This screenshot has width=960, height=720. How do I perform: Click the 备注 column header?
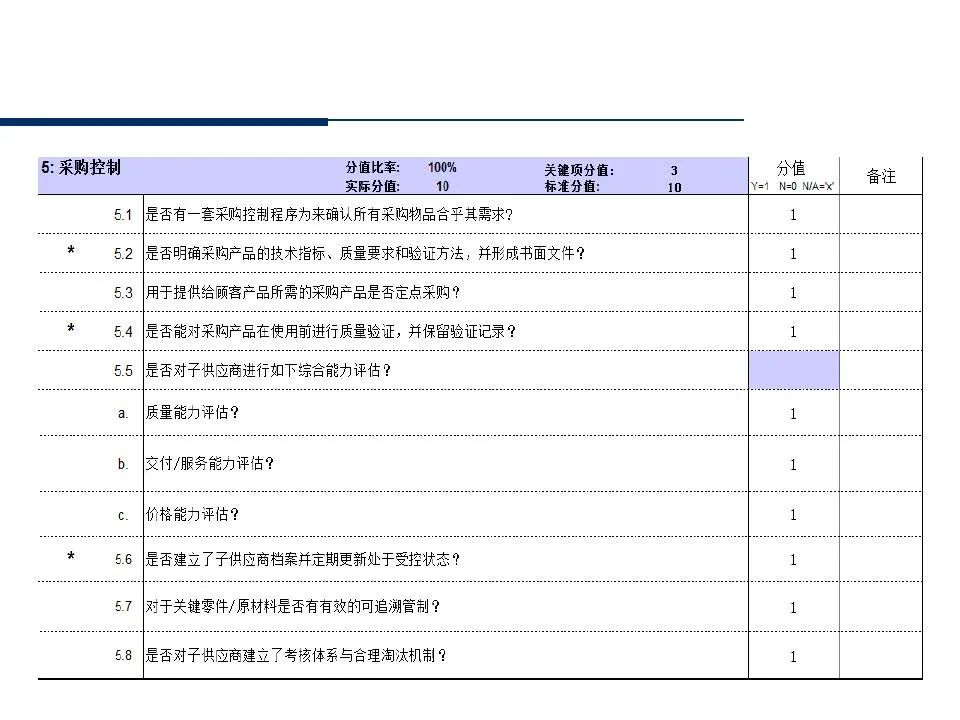coord(884,174)
